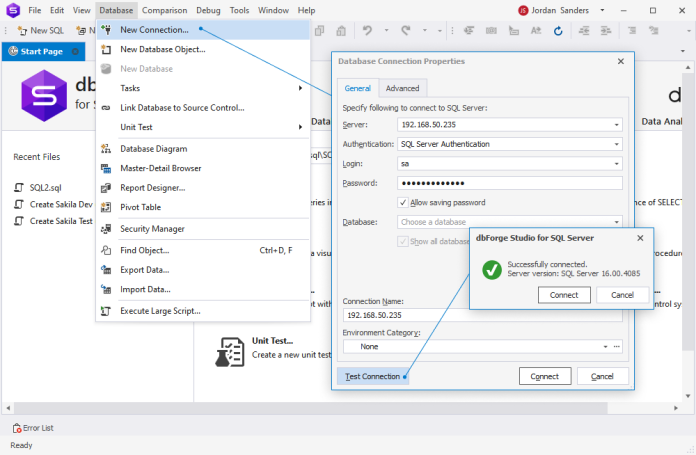This screenshot has height=455, width=696.
Task: Click the Test Connection button
Action: pos(372,376)
